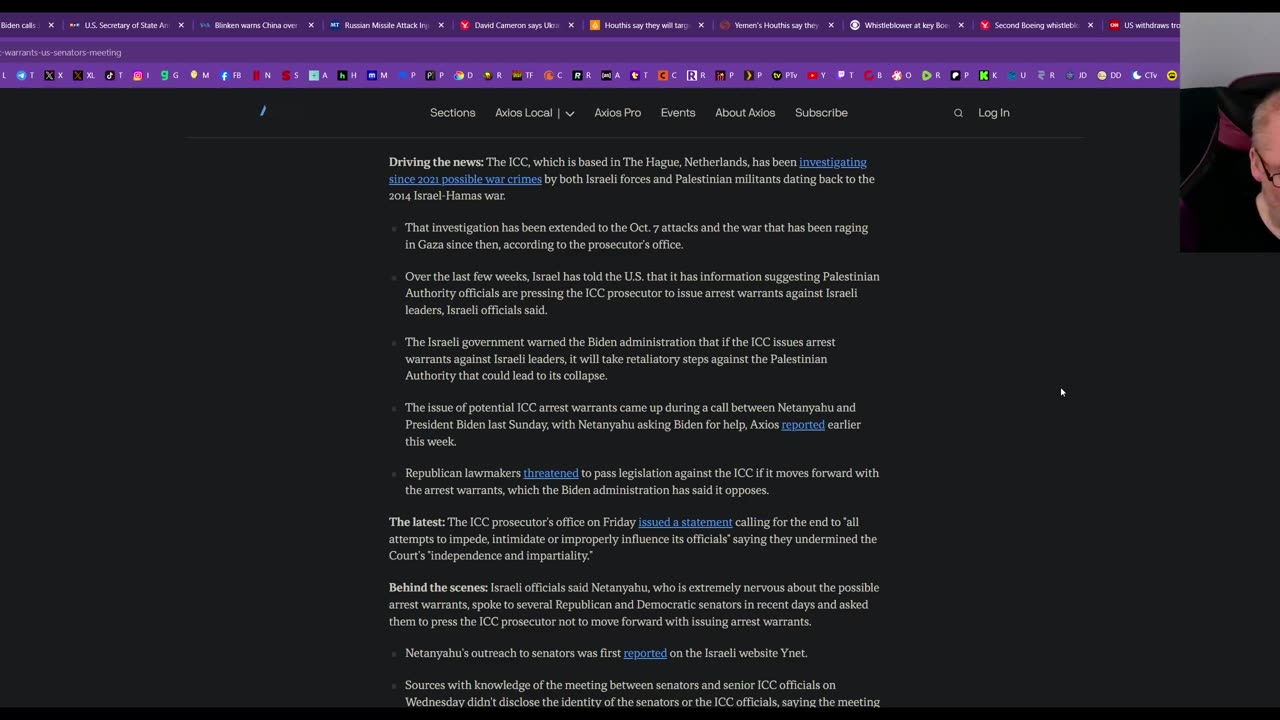Open the About Axios nav item
Viewport: 1280px width, 720px height.
[x=745, y=113]
